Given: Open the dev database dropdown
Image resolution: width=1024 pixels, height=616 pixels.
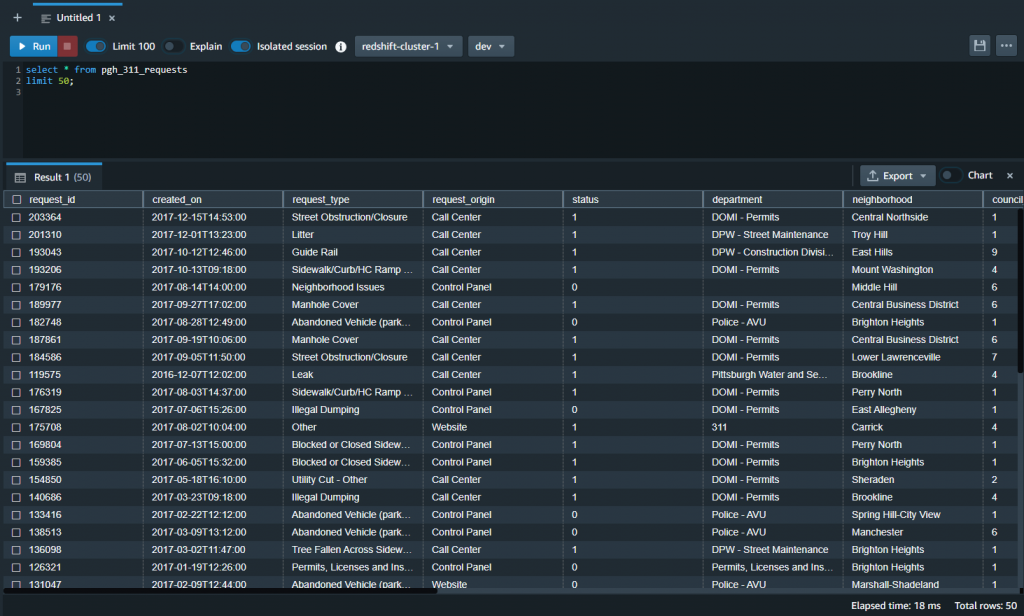Looking at the screenshot, I should click(490, 46).
